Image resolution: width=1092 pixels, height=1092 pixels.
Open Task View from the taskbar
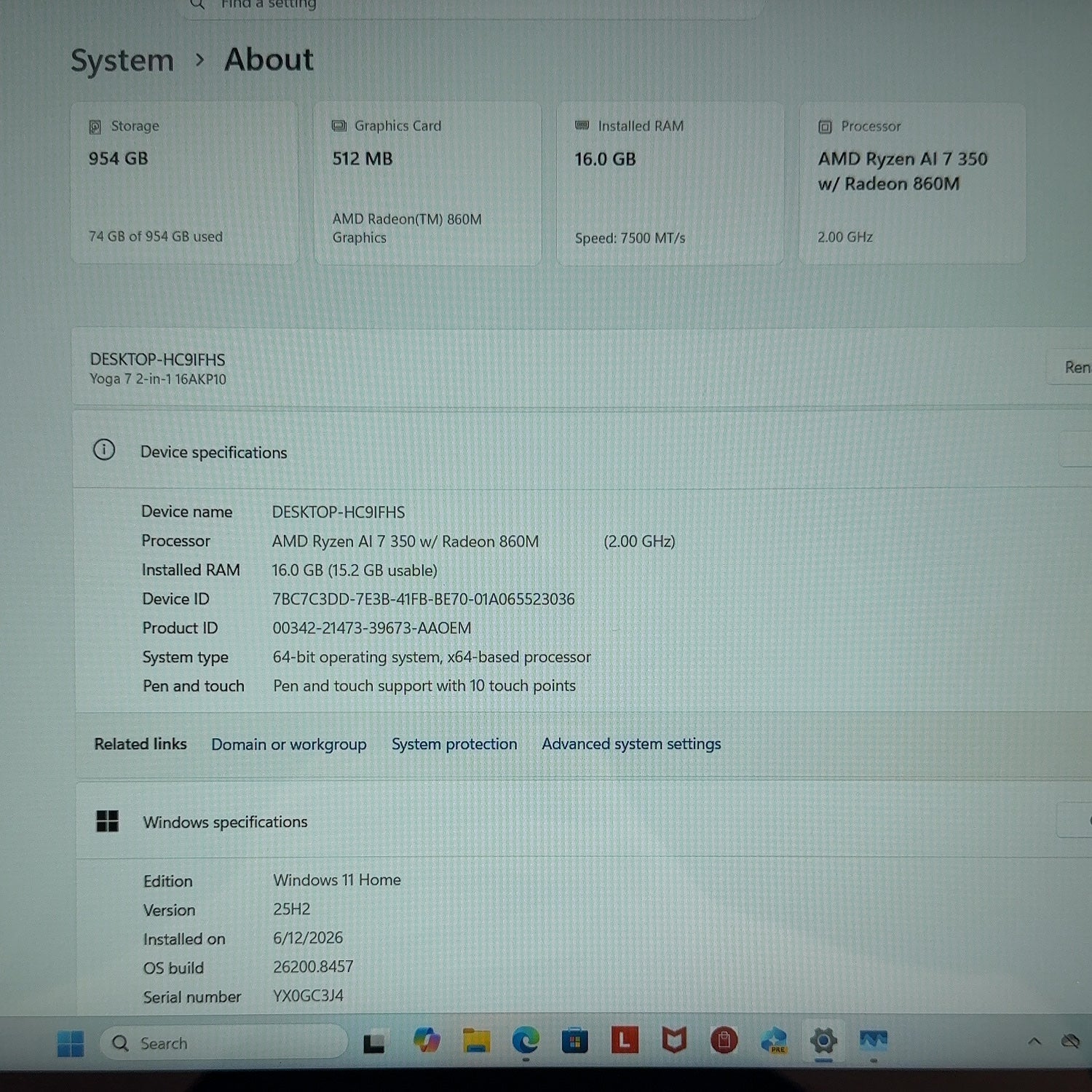[x=373, y=1043]
